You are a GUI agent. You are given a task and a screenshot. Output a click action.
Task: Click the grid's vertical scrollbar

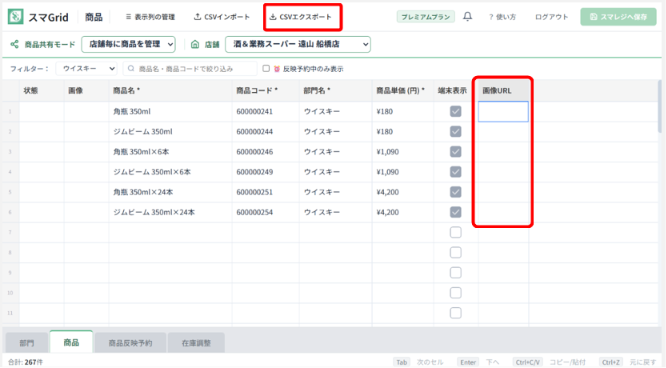[x=659, y=107]
